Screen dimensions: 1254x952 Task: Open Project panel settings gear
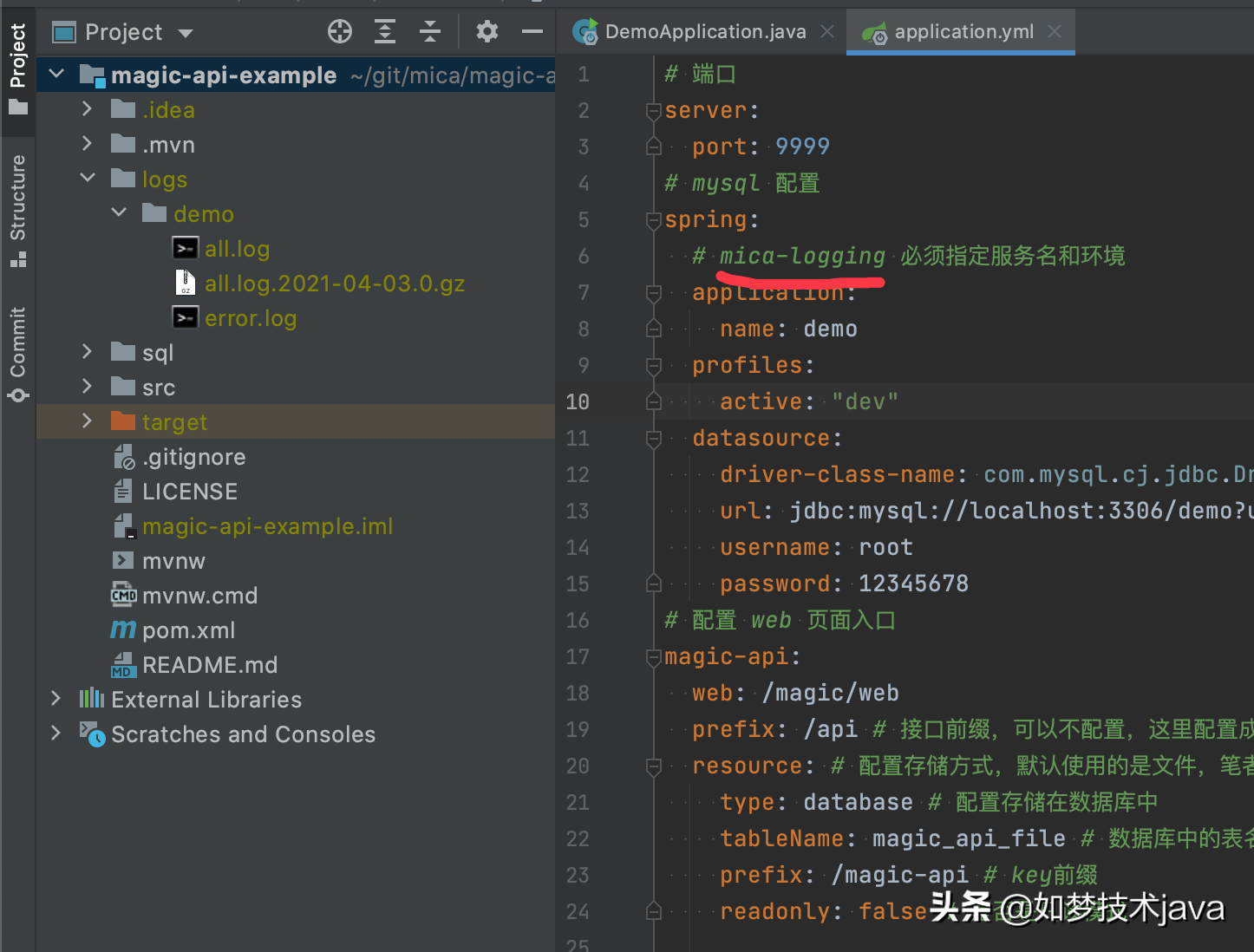pyautogui.click(x=487, y=32)
